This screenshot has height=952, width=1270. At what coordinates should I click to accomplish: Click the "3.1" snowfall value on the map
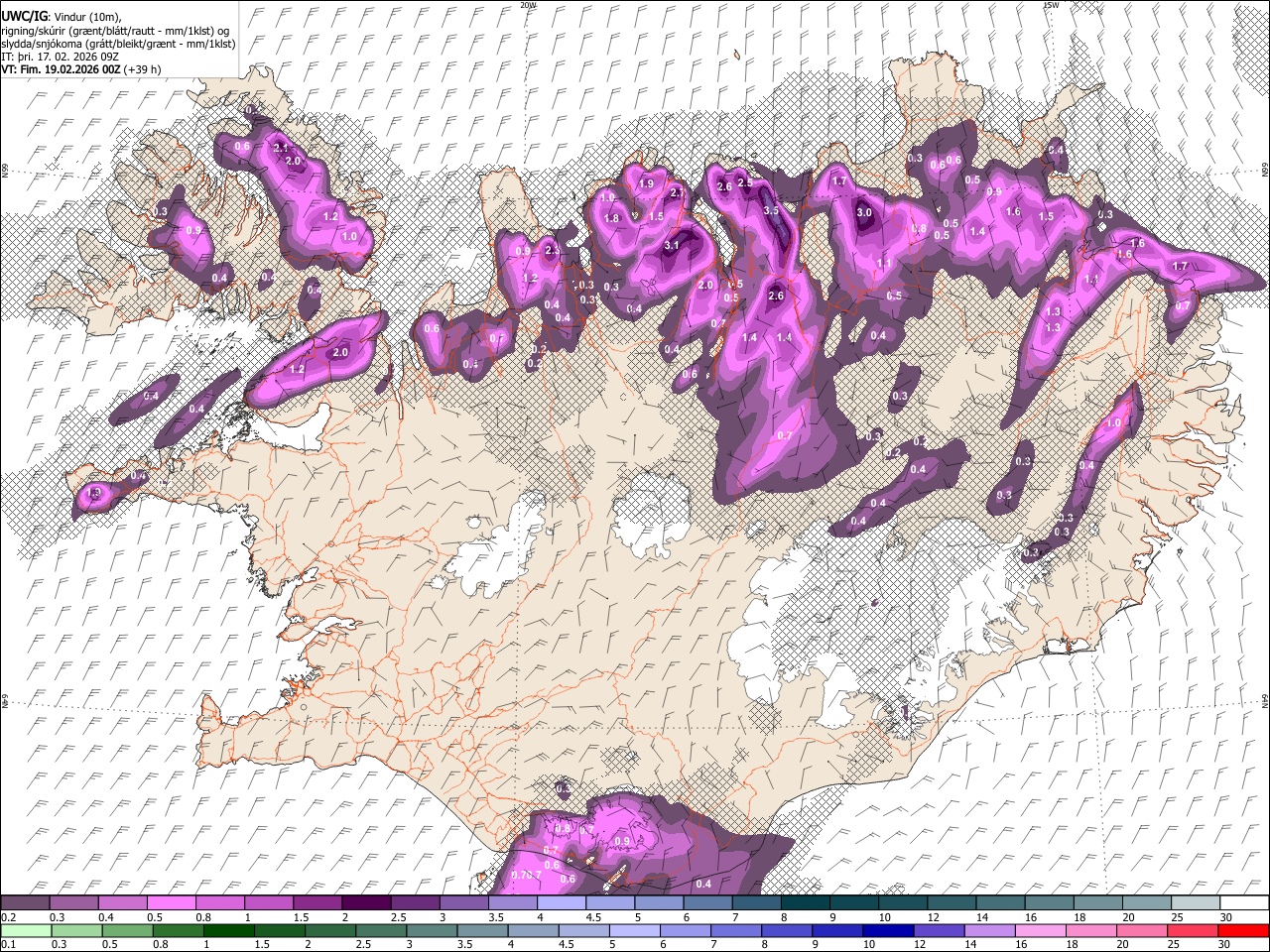click(x=672, y=245)
